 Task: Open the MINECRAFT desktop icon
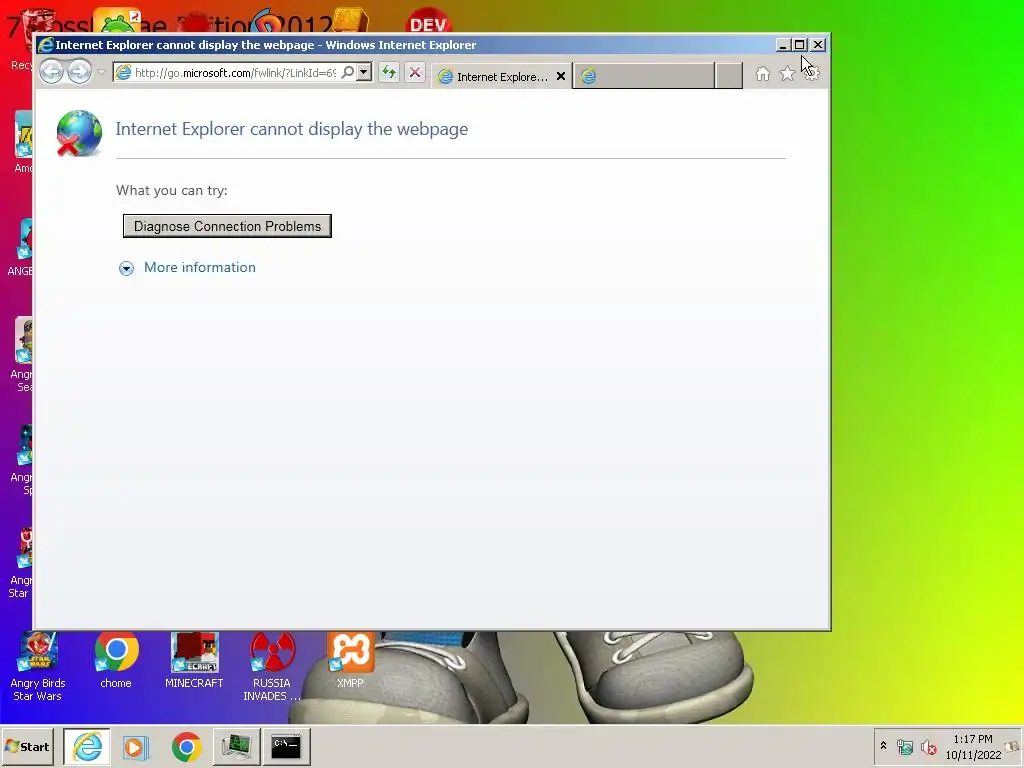(194, 660)
